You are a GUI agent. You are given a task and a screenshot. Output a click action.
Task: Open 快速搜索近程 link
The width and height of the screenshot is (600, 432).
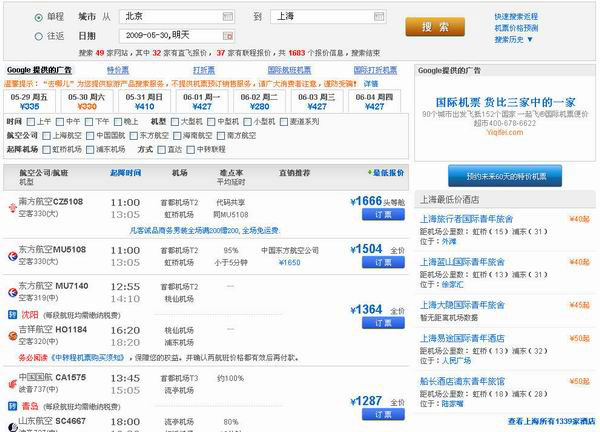tap(516, 16)
